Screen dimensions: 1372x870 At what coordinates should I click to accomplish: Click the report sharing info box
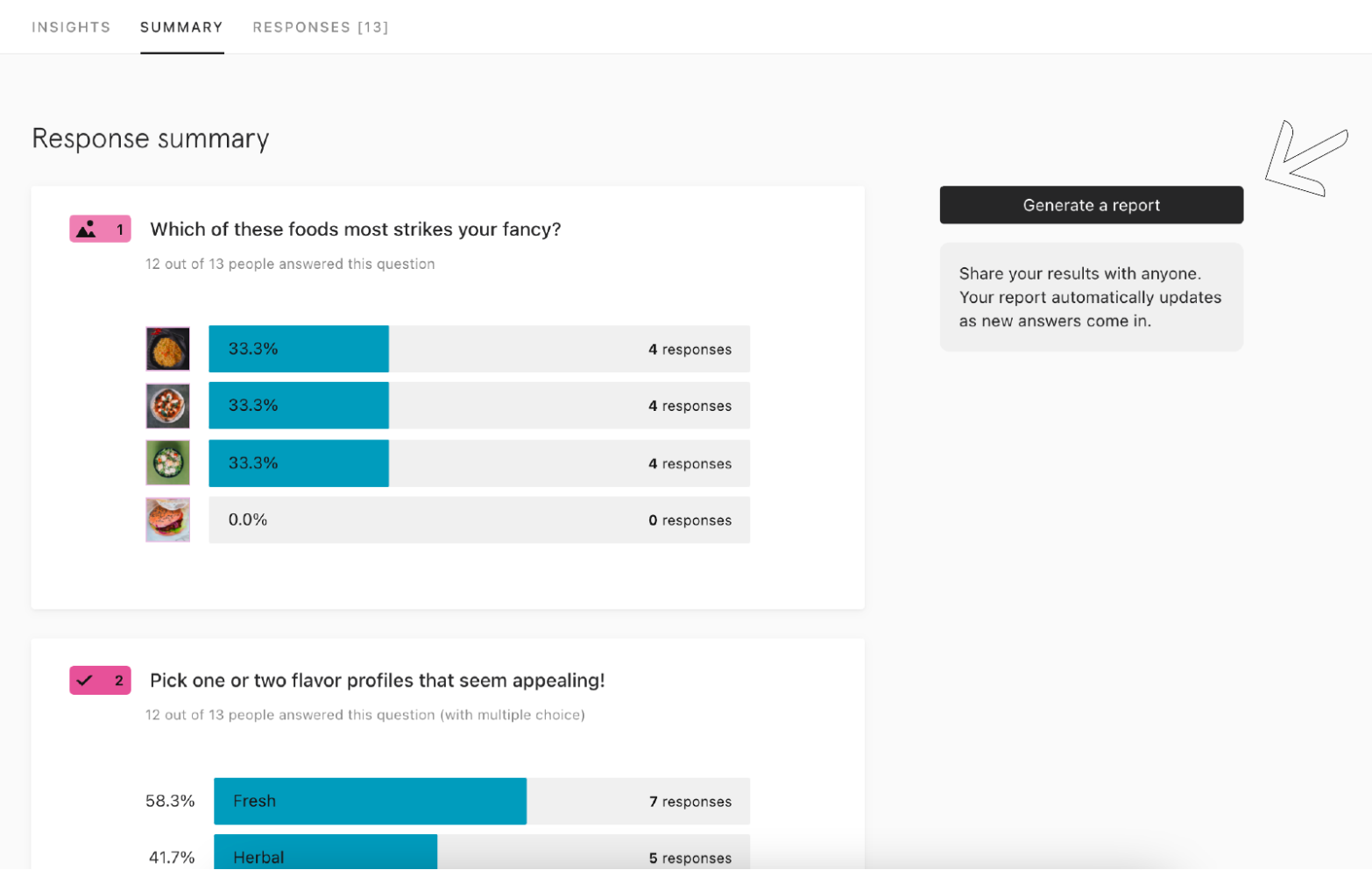coord(1091,296)
